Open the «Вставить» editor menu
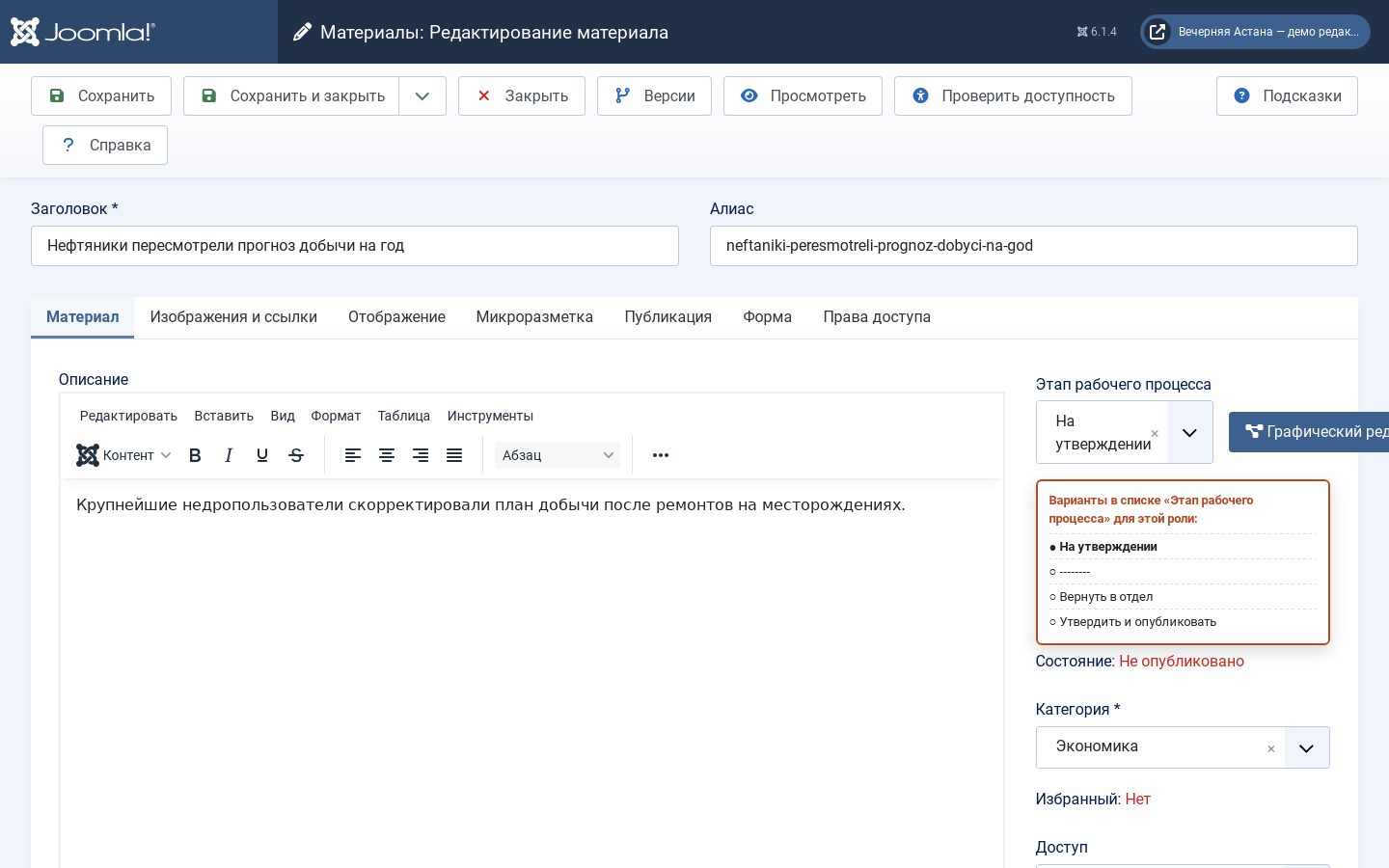The height and width of the screenshot is (868, 1389). pos(224,416)
